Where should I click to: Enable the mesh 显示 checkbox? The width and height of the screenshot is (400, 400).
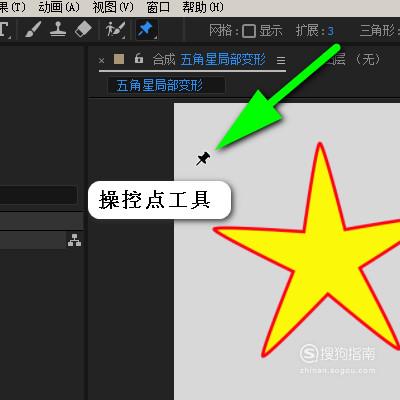click(249, 31)
